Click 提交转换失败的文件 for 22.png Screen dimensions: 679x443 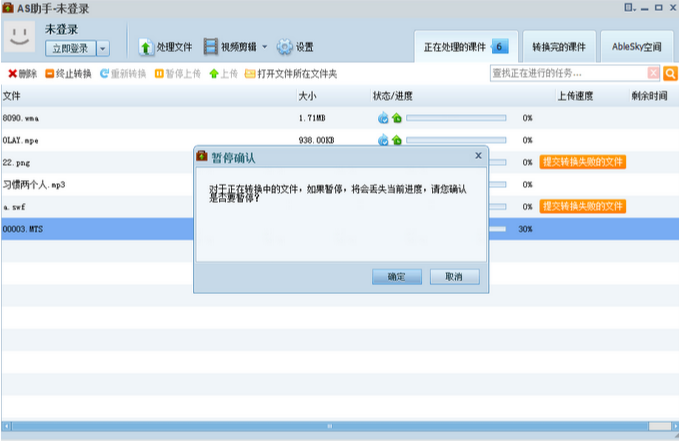tap(583, 162)
